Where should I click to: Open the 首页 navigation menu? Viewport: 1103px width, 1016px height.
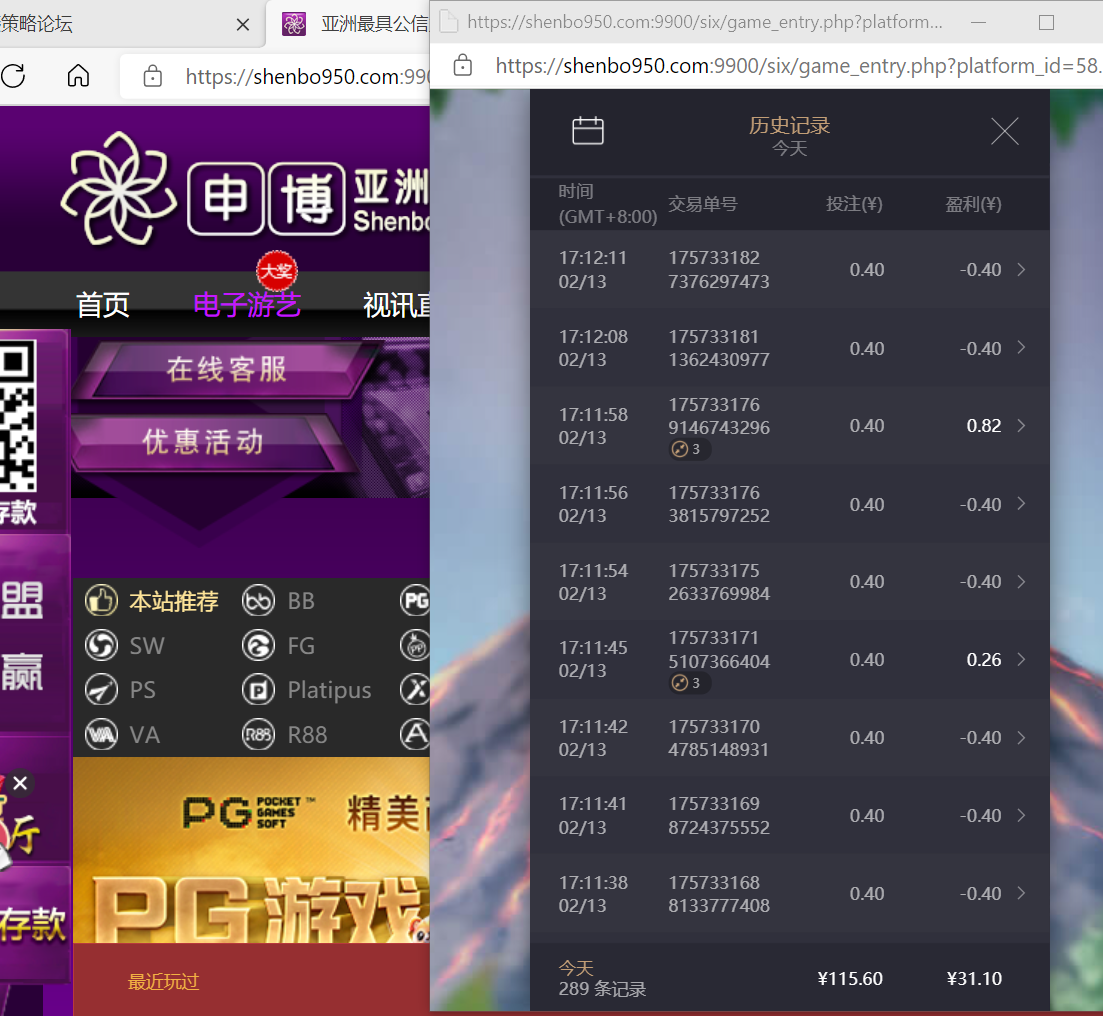coord(103,305)
